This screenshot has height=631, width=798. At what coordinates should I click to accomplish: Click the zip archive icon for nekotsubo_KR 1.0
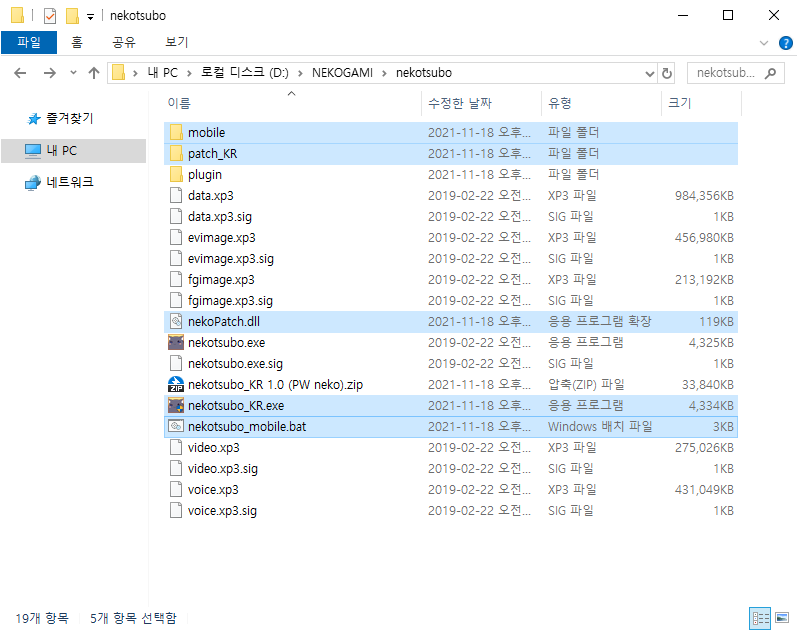(x=176, y=384)
